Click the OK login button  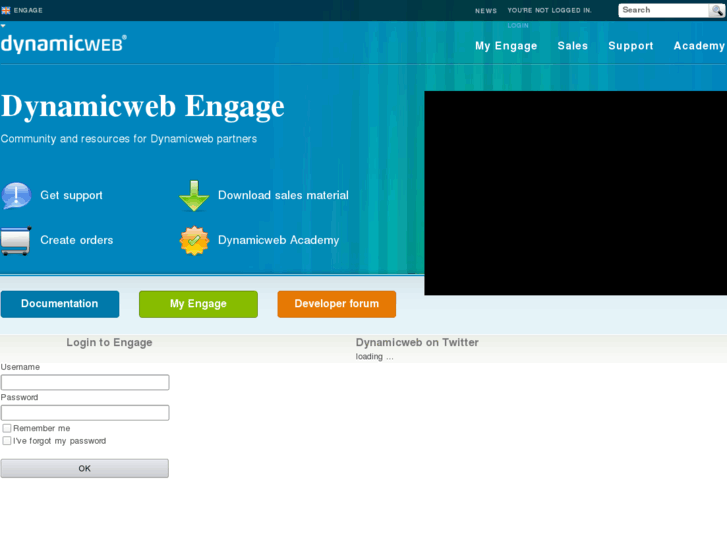pyautogui.click(x=85, y=468)
